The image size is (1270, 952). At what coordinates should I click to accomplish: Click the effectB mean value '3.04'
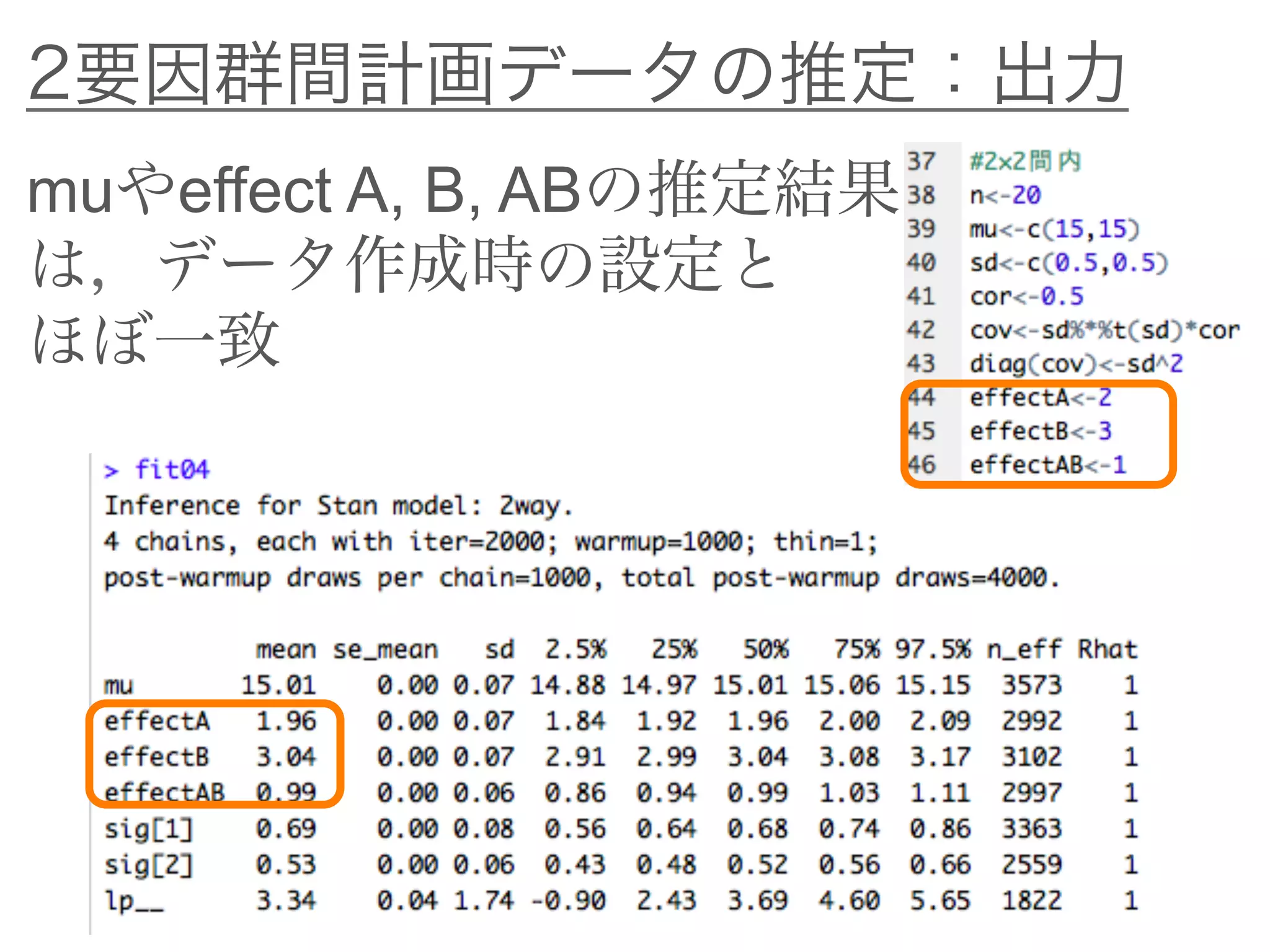(x=286, y=757)
